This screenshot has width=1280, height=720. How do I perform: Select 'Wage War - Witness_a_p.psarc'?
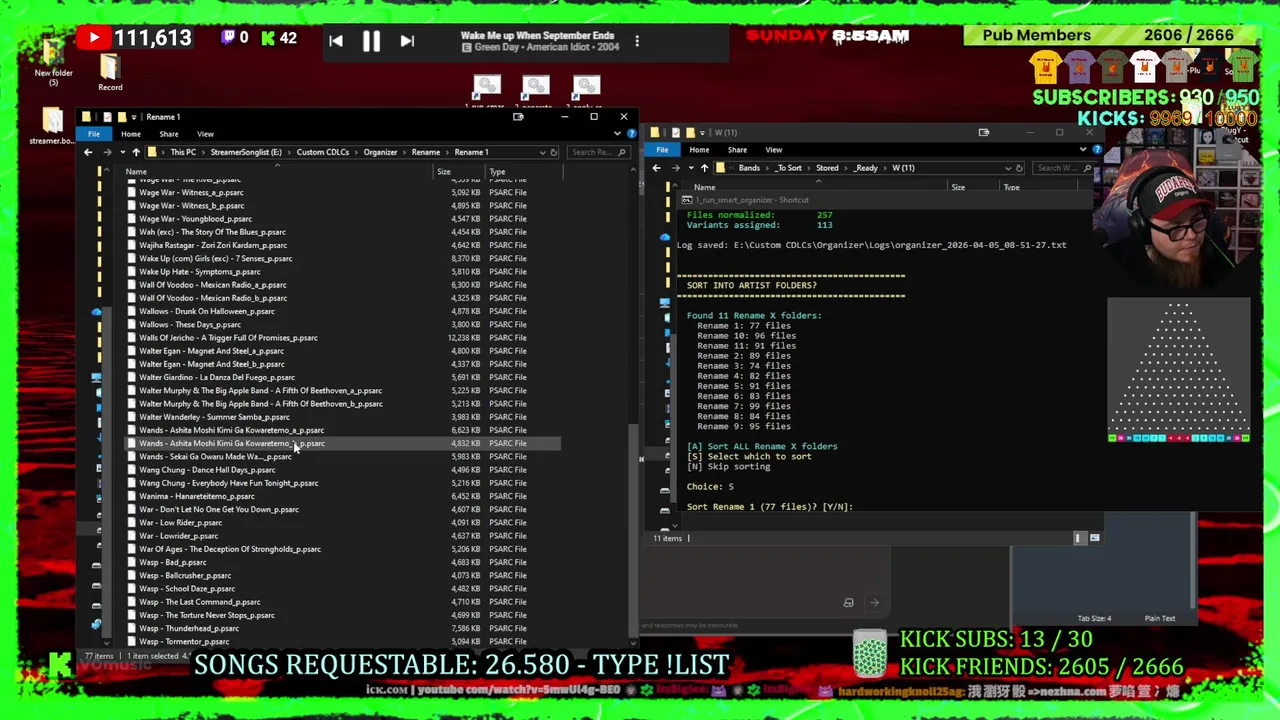(x=343, y=192)
